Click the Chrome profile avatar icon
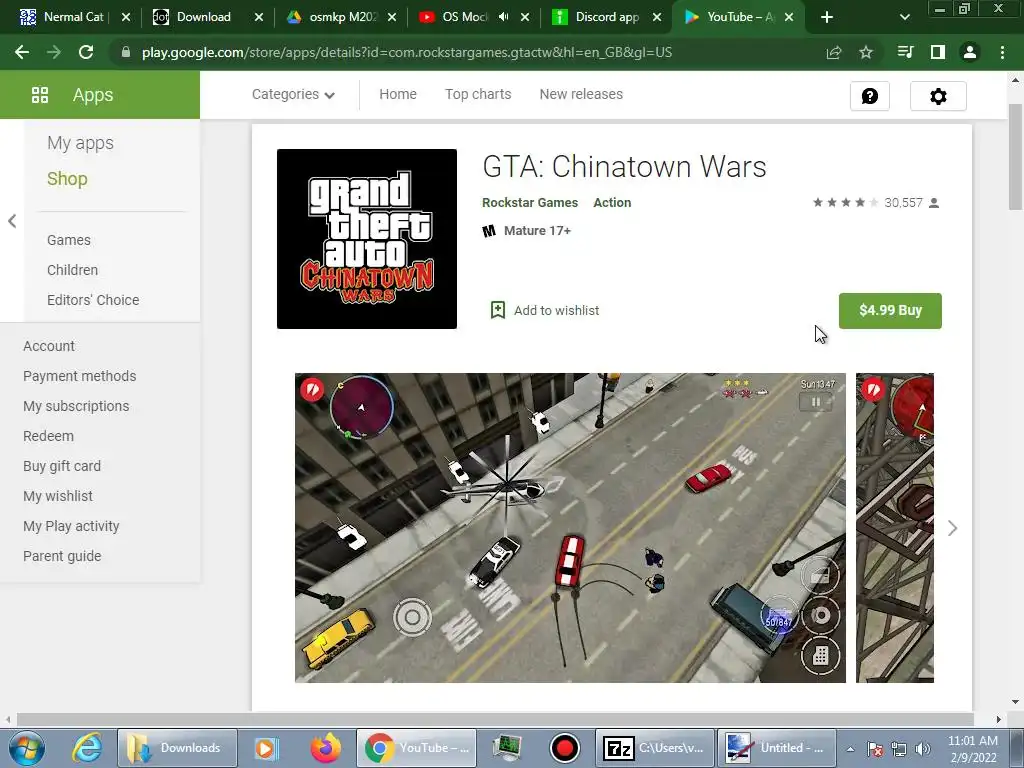The image size is (1024, 768). pos(970,52)
